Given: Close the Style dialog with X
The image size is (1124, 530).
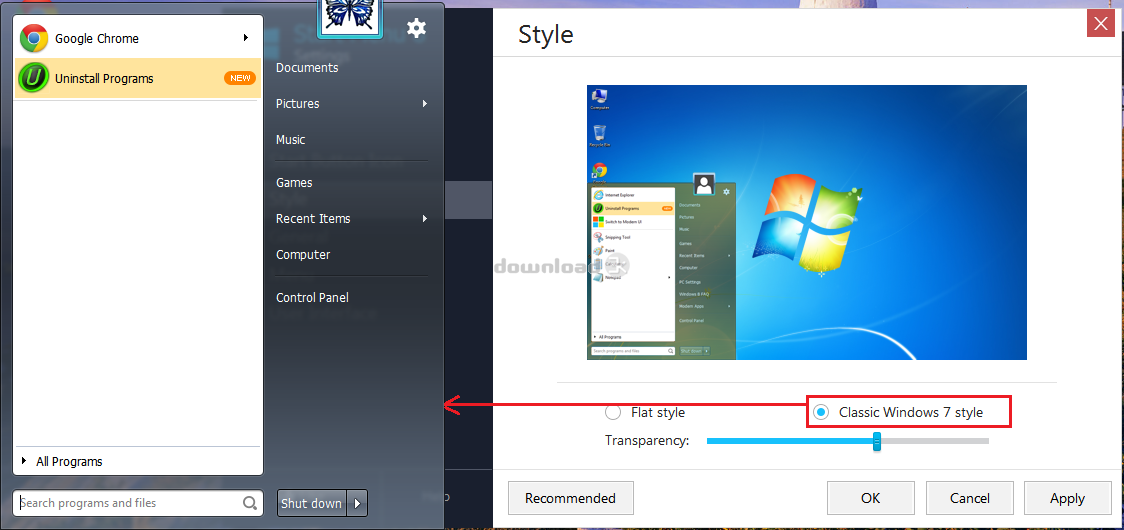Looking at the screenshot, I should [1100, 23].
